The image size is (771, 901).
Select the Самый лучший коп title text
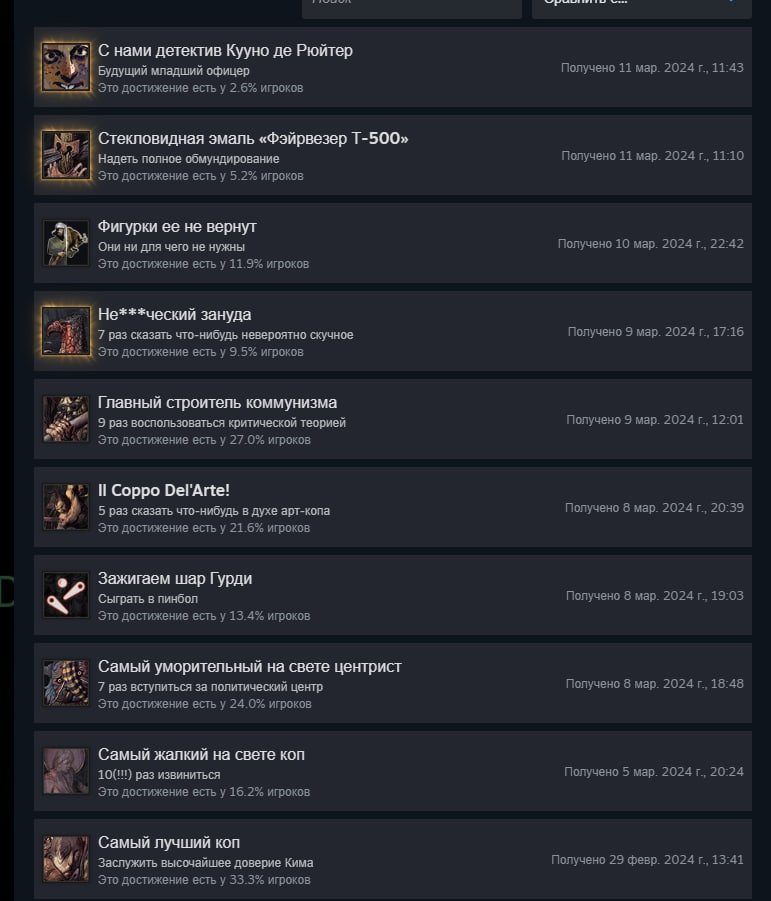[x=169, y=842]
